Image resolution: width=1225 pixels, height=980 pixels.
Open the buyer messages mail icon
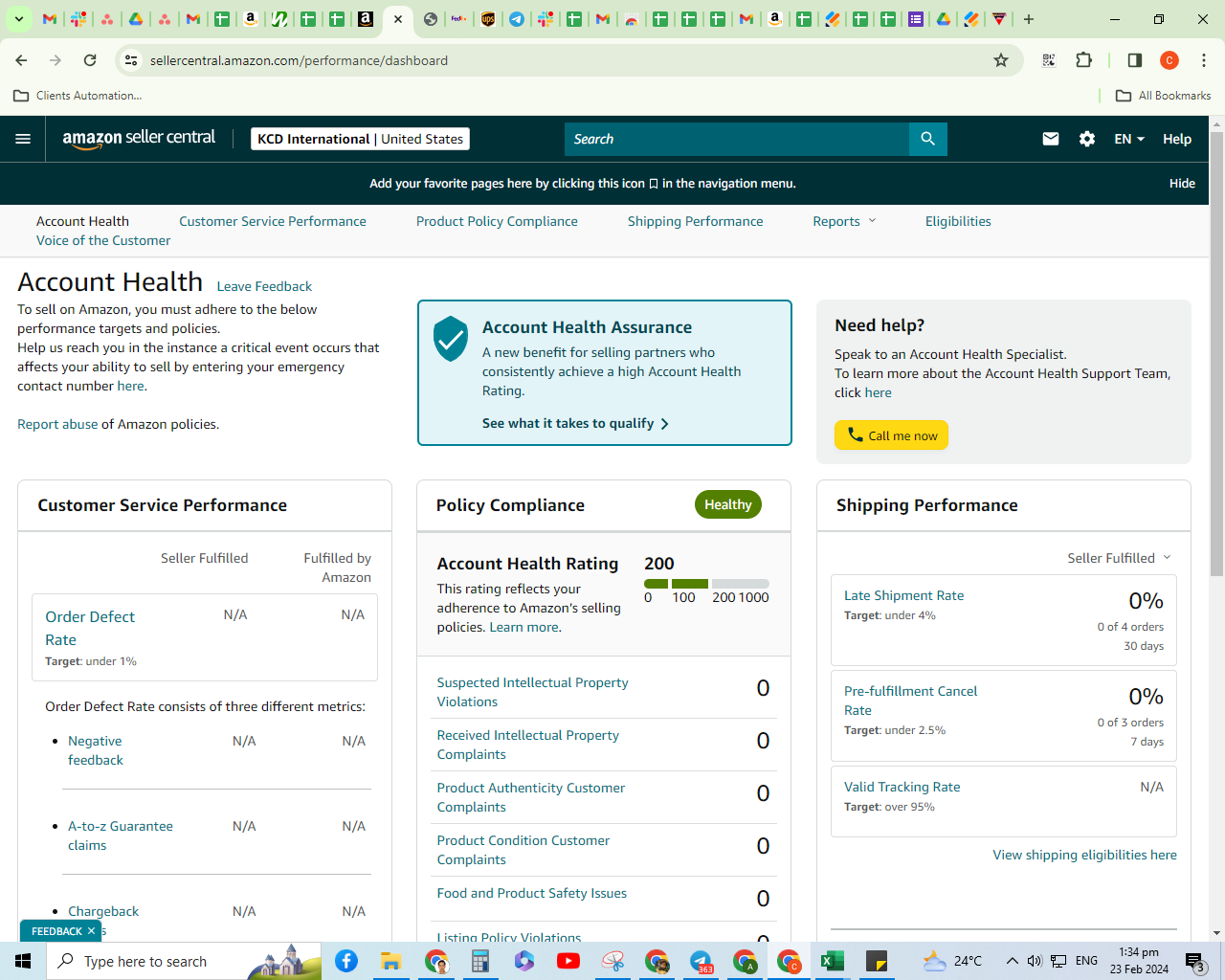tap(1051, 139)
